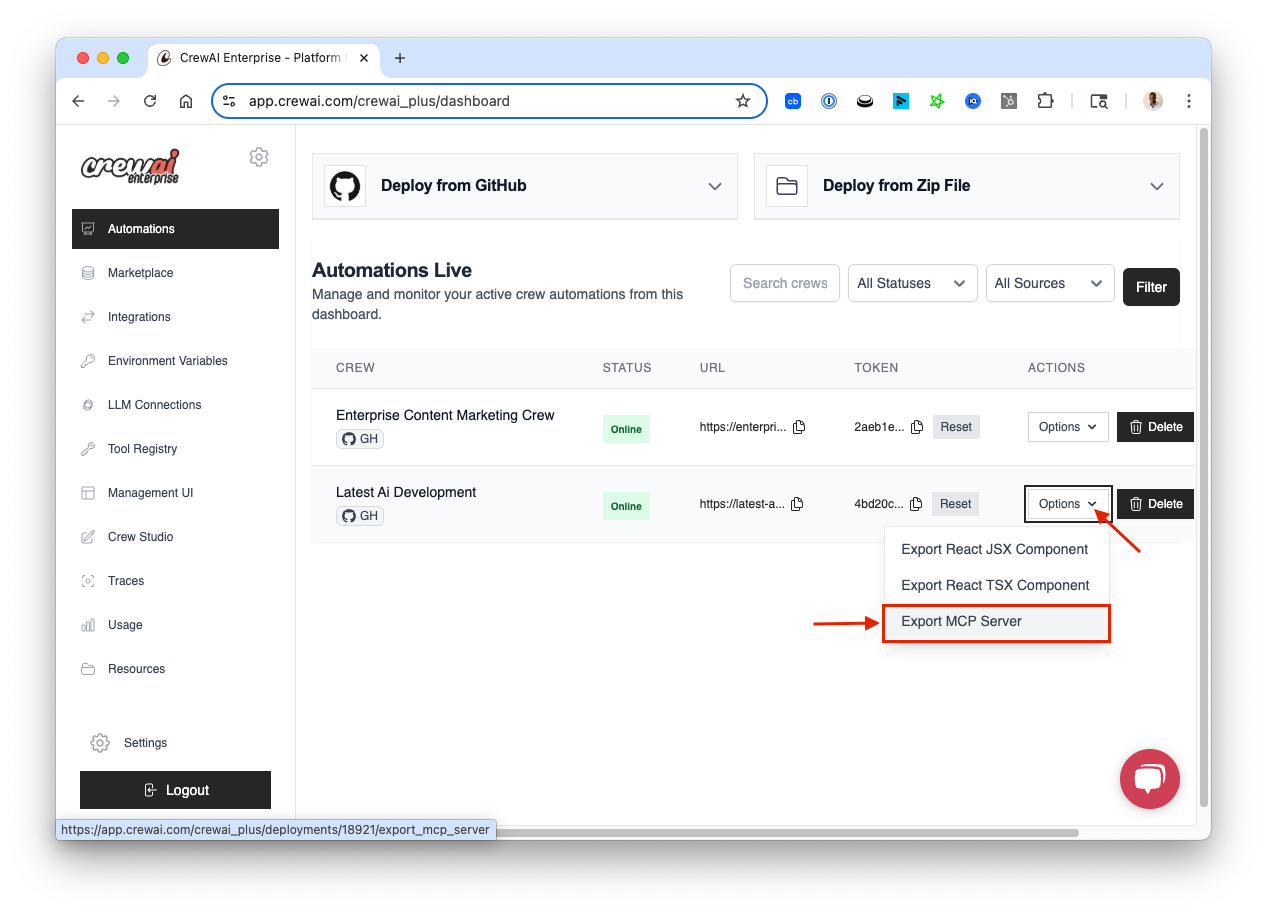
Task: Bookmark this page with the star icon
Action: pyautogui.click(x=743, y=101)
